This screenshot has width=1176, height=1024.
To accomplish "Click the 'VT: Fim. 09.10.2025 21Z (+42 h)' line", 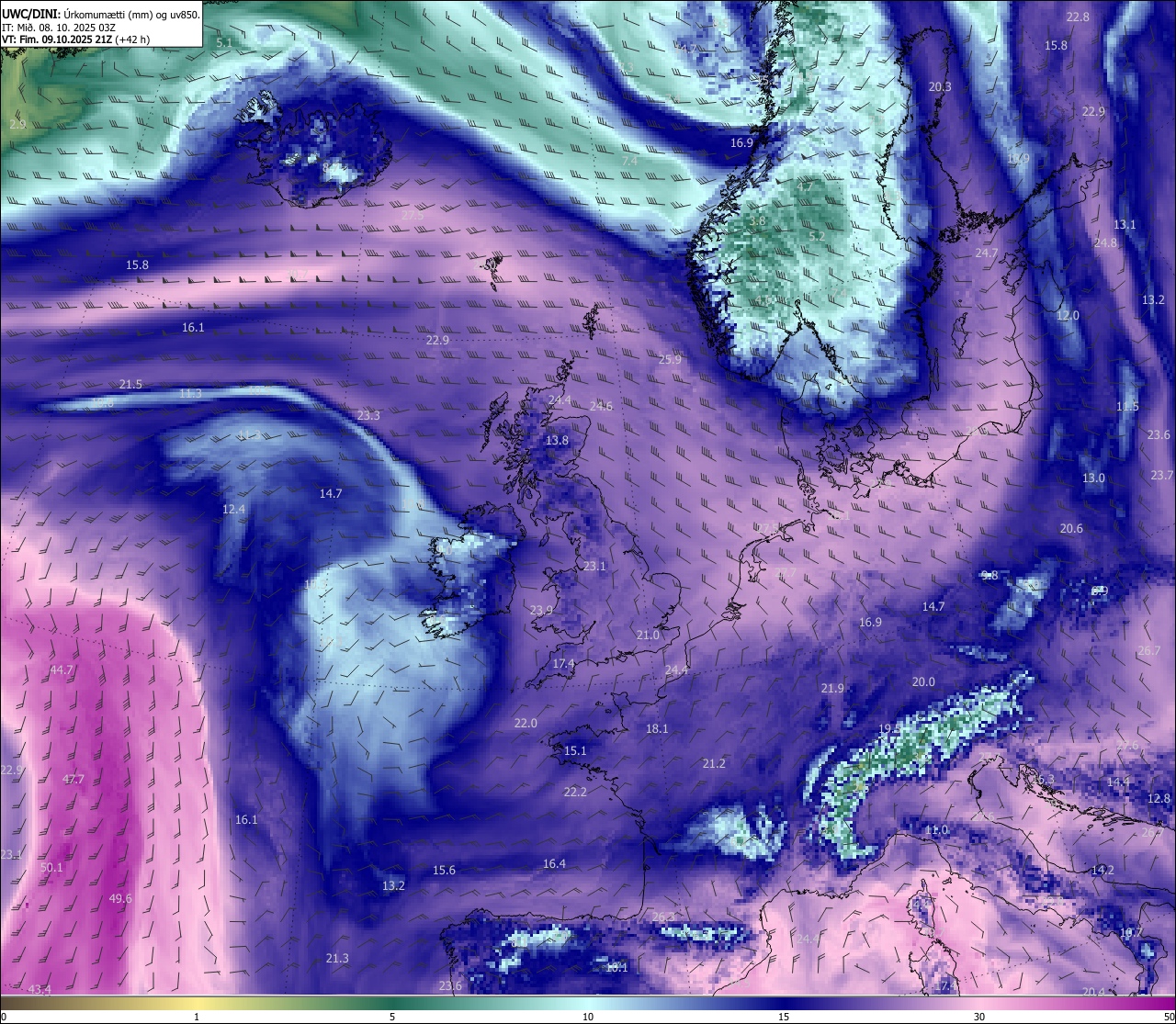I will pos(75,39).
